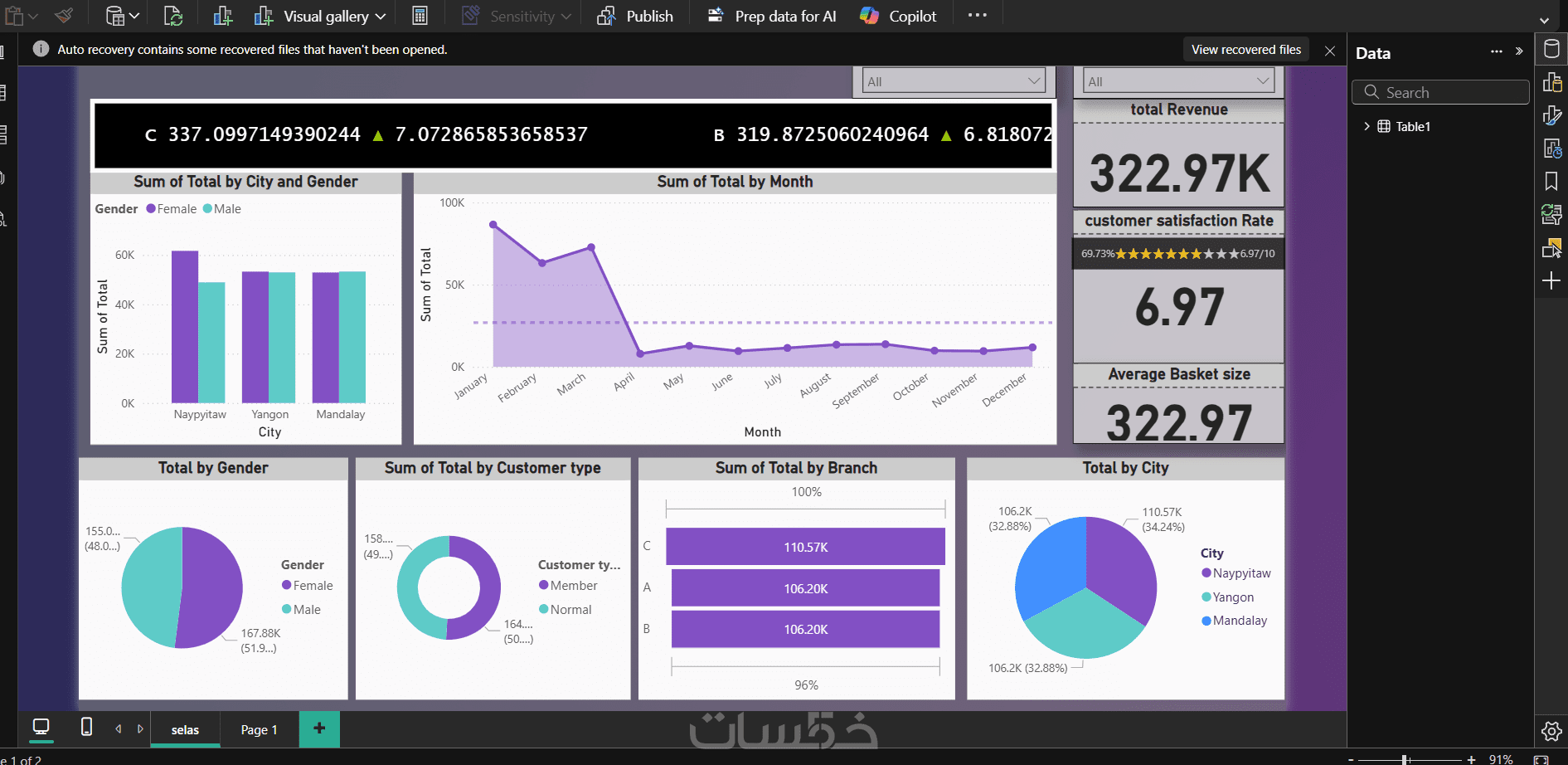Switch to mobile layout view
The image size is (1568, 765).
(86, 727)
